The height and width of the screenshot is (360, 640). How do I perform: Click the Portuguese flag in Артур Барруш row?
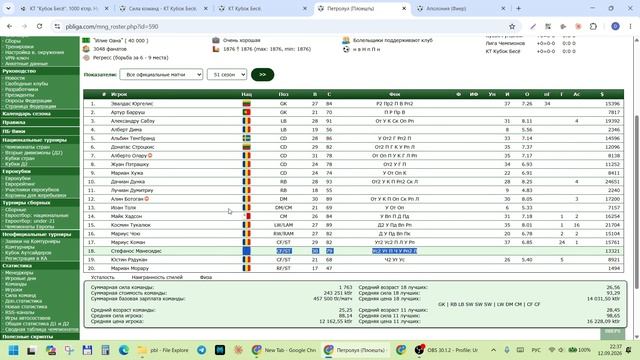[247, 112]
